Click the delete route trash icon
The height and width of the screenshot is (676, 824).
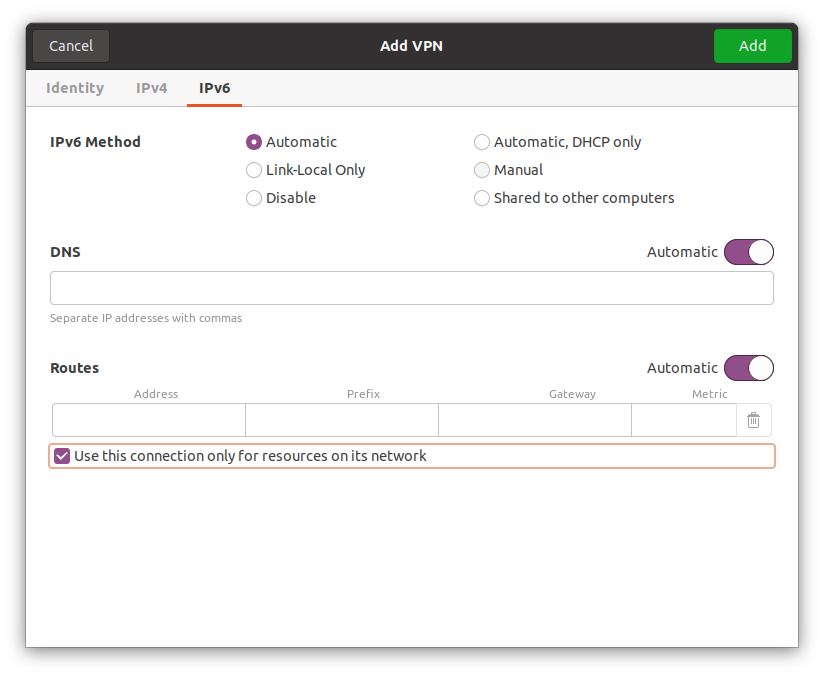click(x=753, y=421)
